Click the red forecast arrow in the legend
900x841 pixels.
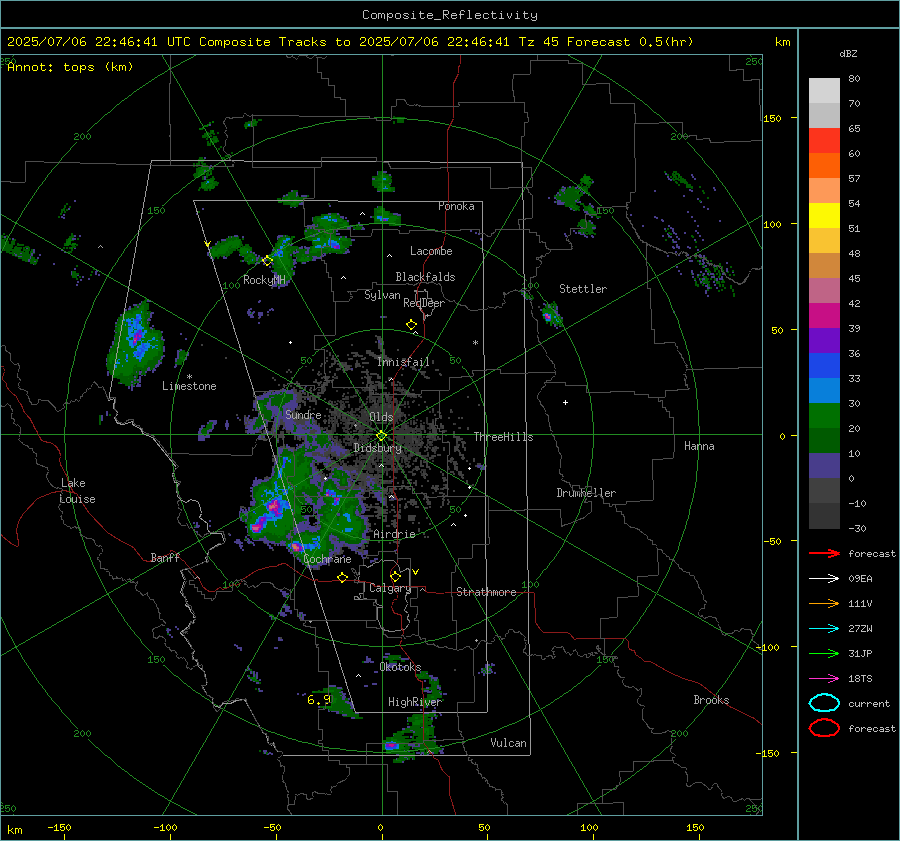[824, 553]
